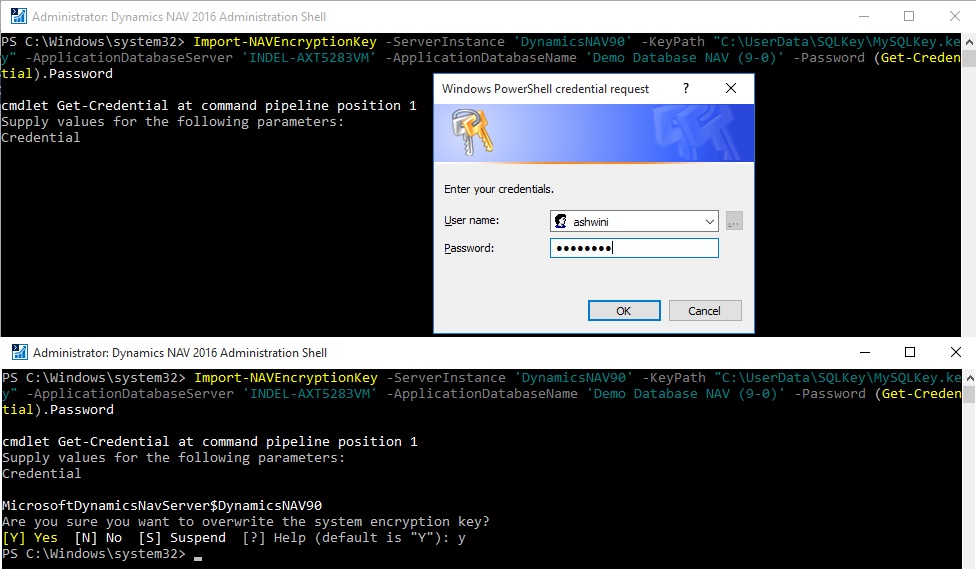The image size is (976, 569).
Task: Cancel the PowerShell credential request
Action: click(705, 311)
